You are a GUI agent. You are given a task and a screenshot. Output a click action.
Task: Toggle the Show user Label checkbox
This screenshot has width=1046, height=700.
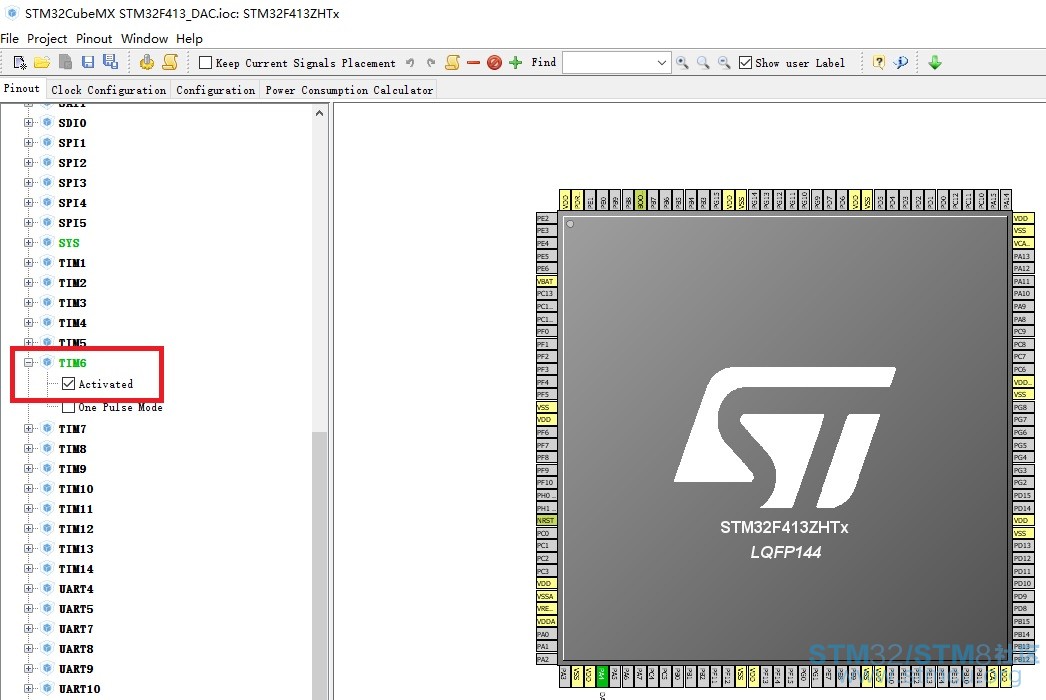click(x=745, y=63)
